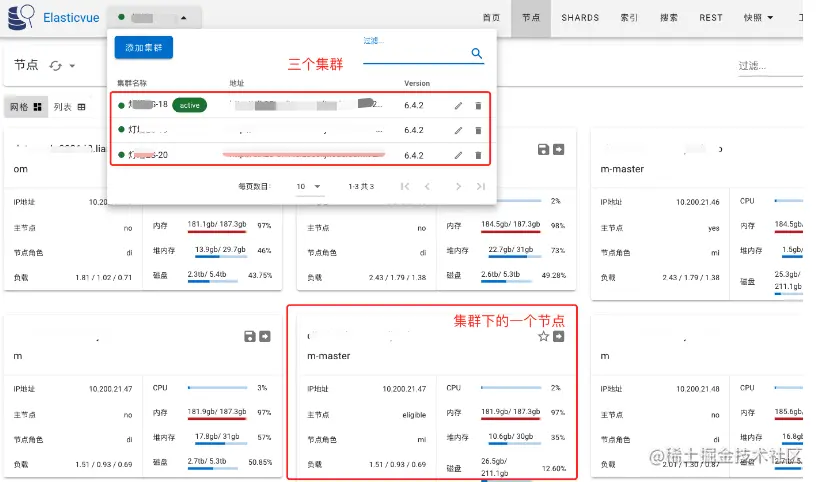The image size is (819, 482).
Task: Click the CPU bar at 3% on bottom-left card
Action: pos(217,388)
